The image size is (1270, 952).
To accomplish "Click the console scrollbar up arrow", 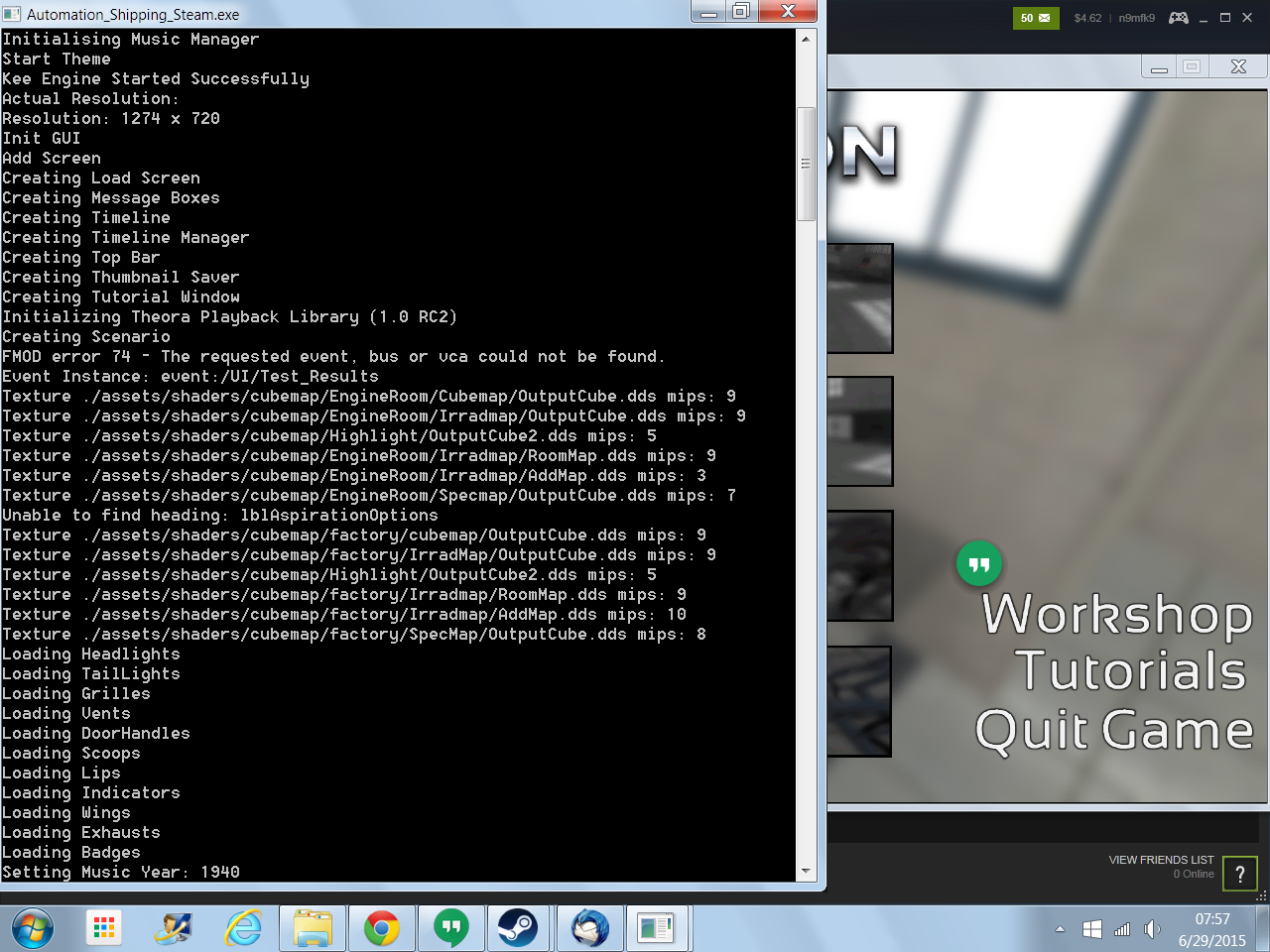I will click(x=806, y=39).
